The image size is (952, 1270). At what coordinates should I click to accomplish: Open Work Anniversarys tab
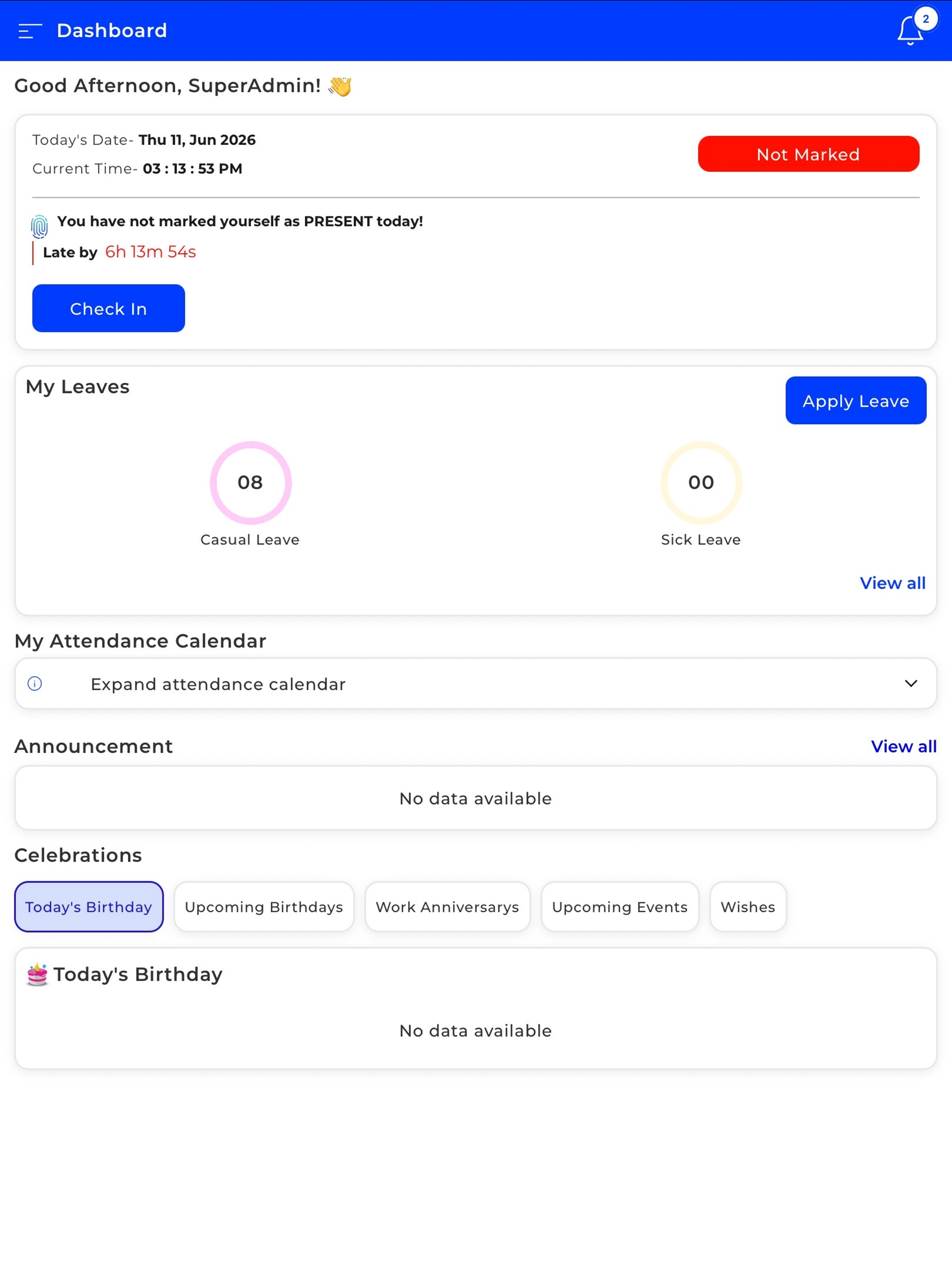pos(447,906)
